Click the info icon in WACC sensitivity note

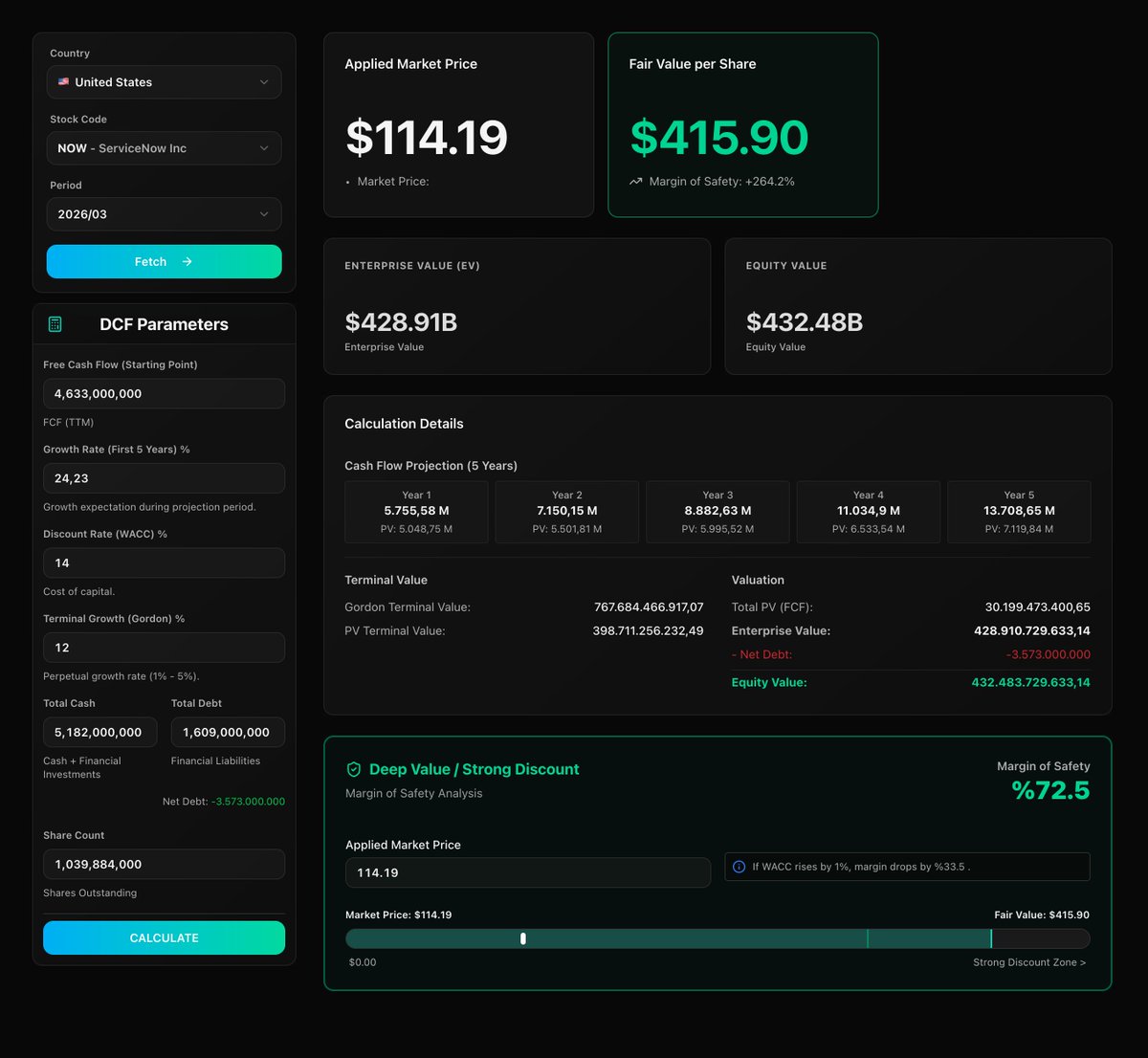tap(739, 867)
